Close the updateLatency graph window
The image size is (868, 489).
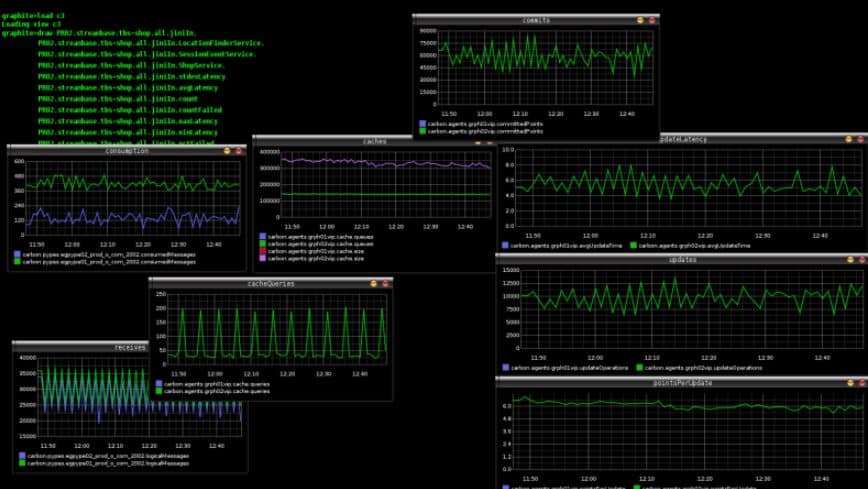tap(861, 139)
